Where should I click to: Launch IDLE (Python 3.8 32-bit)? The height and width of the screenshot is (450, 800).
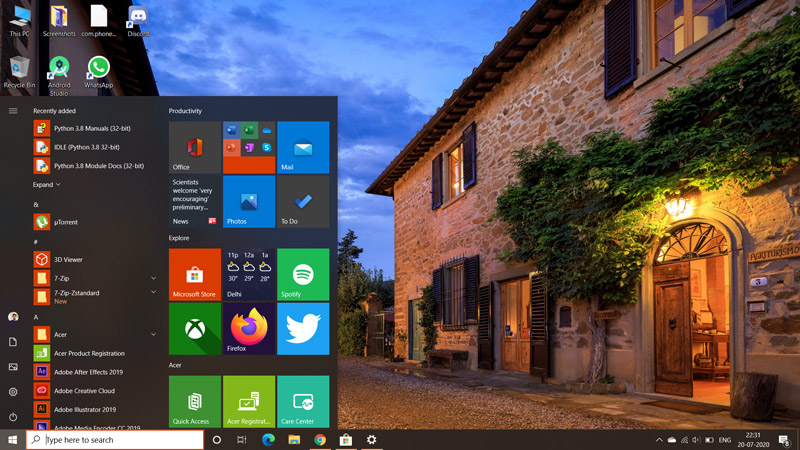pos(95,147)
